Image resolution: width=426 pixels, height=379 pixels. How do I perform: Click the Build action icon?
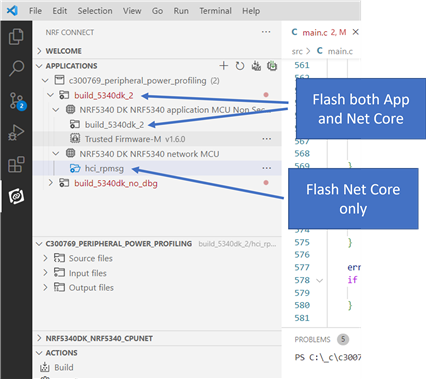(44, 367)
